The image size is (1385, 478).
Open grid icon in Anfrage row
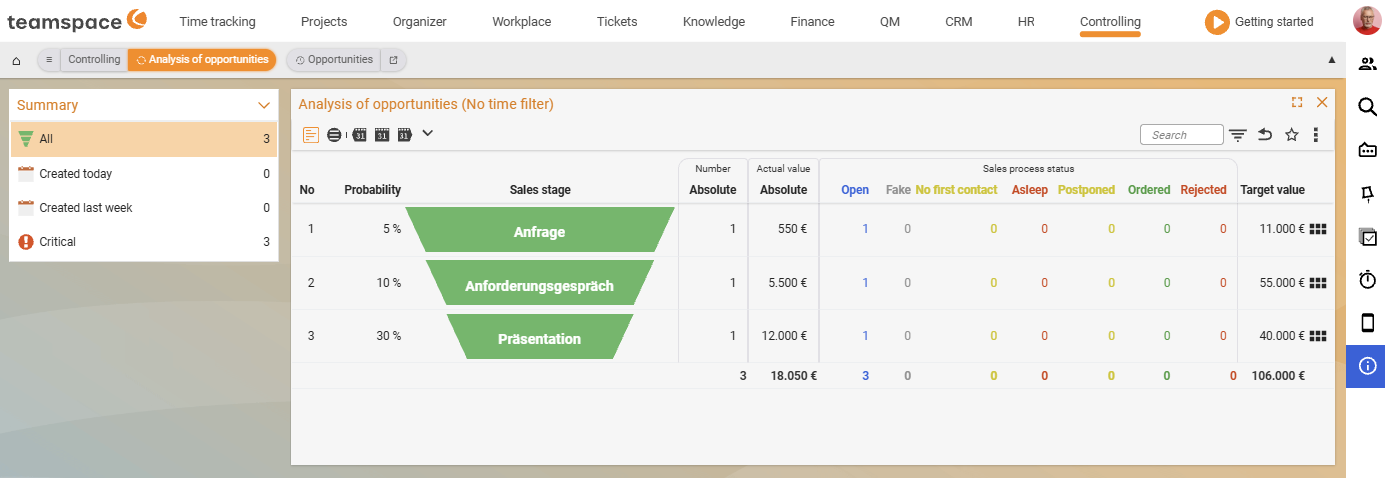pos(1318,229)
